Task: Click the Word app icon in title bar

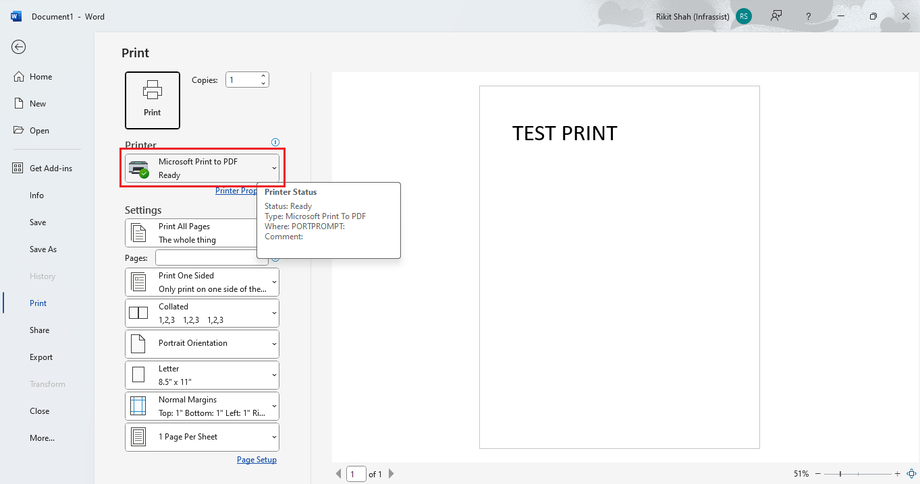Action: (x=16, y=16)
